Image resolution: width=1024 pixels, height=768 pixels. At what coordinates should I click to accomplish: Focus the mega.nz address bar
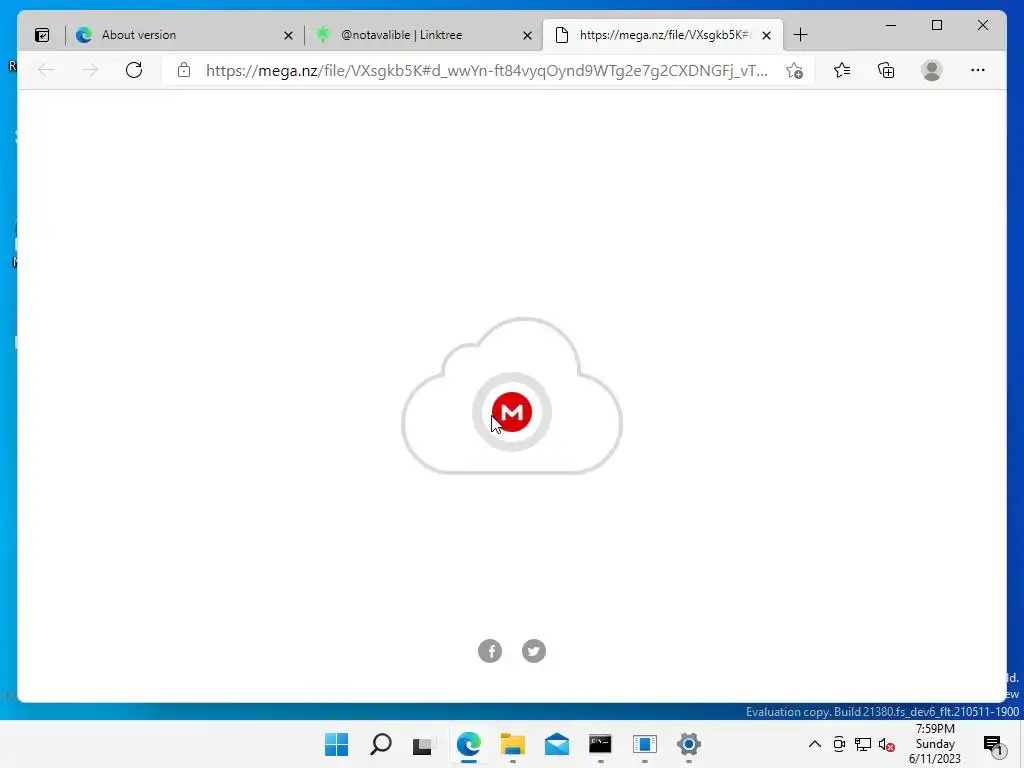point(487,71)
